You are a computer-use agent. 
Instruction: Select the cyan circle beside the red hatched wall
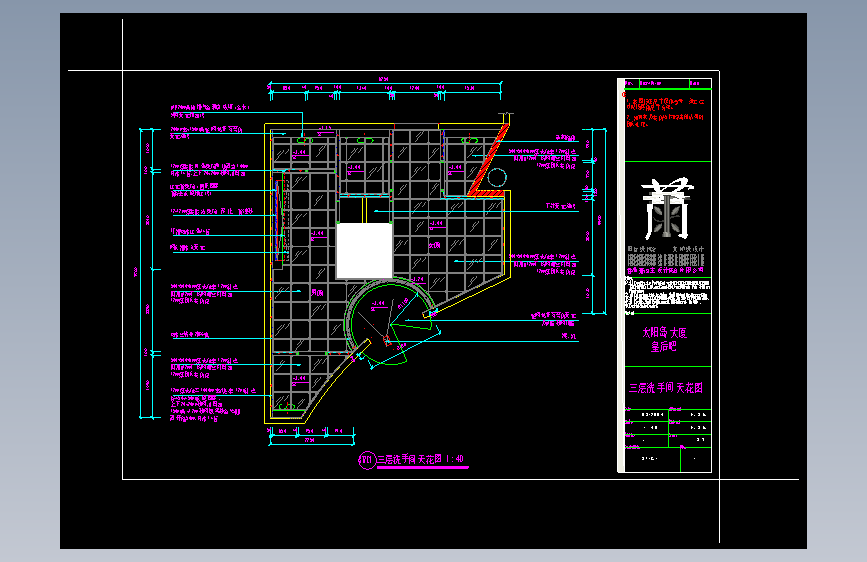click(497, 178)
